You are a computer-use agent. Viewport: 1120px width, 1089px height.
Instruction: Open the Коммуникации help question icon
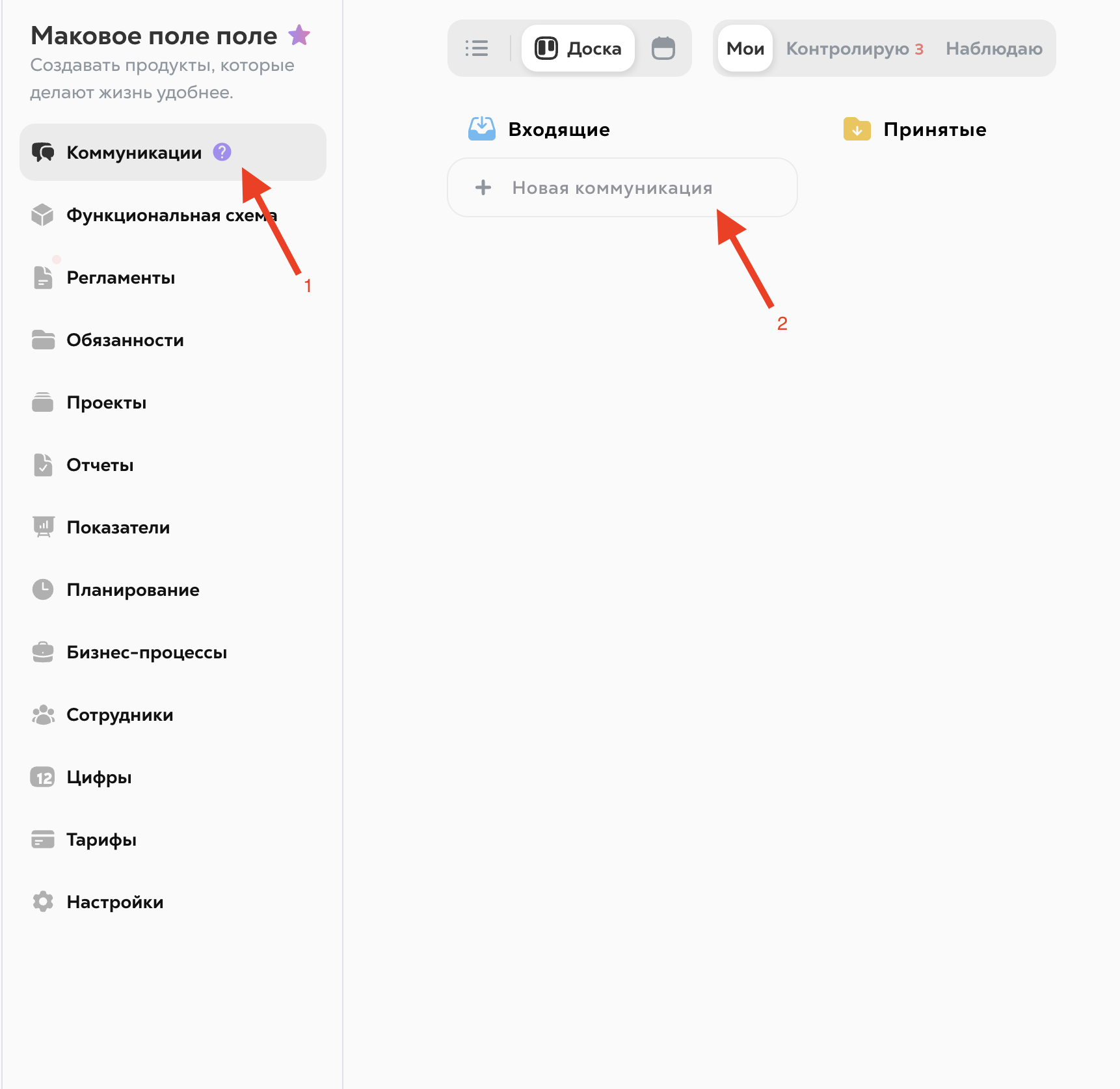[222, 152]
